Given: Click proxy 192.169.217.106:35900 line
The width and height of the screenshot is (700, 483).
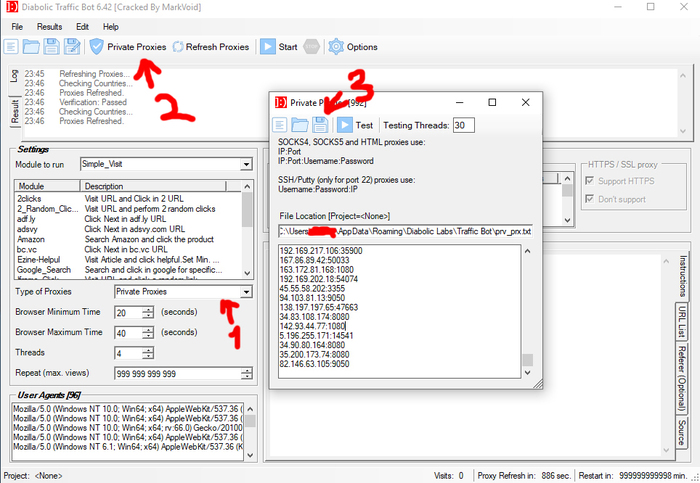Looking at the screenshot, I should [321, 251].
